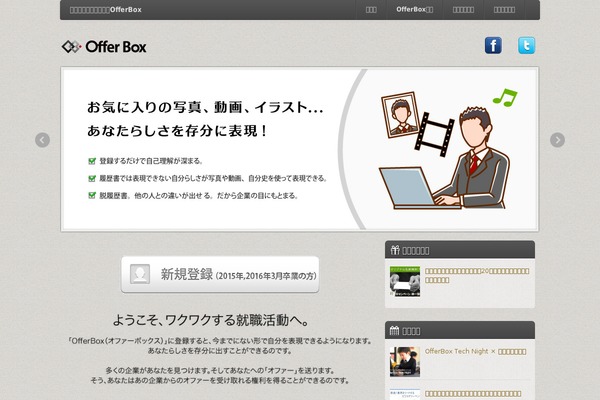The image size is (600, 400).
Task: Click headline お気に入りの写真、動画、イラスト…
Action: click(x=205, y=107)
